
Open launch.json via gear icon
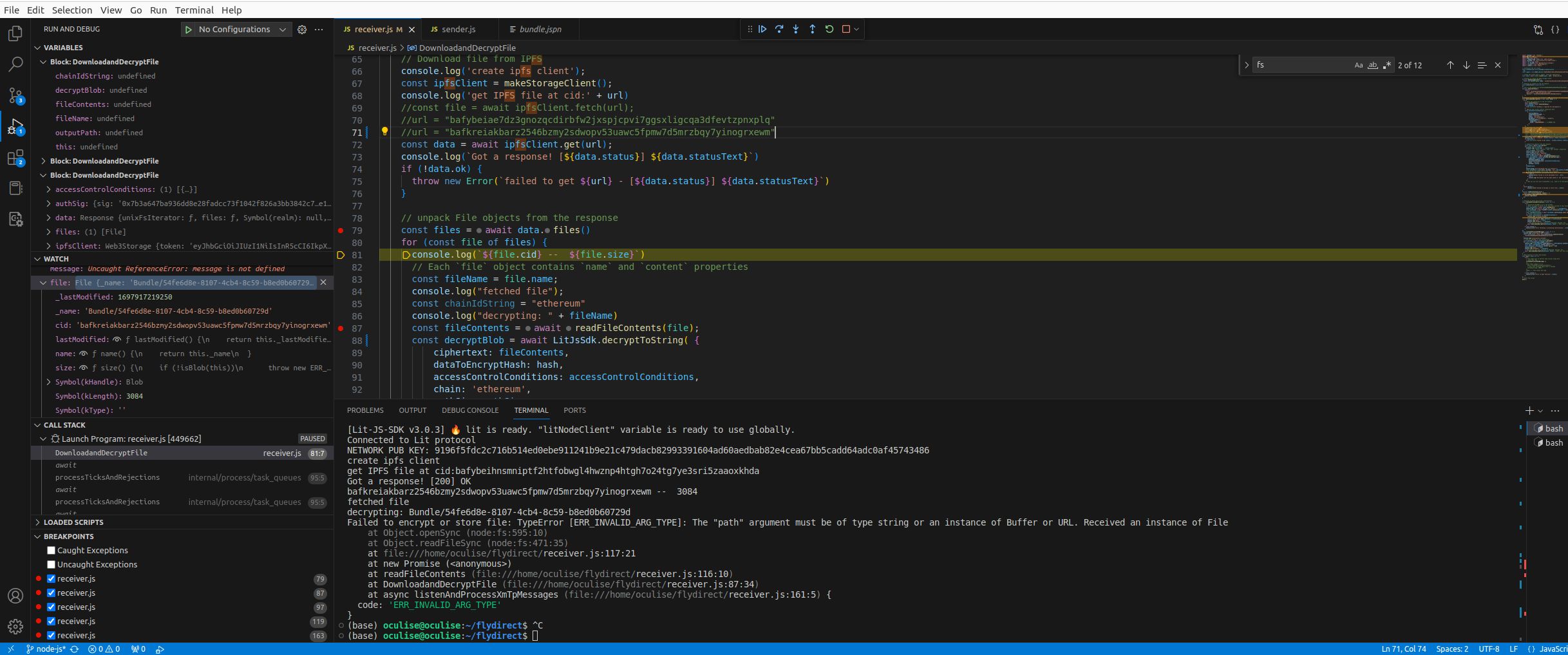[x=302, y=30]
